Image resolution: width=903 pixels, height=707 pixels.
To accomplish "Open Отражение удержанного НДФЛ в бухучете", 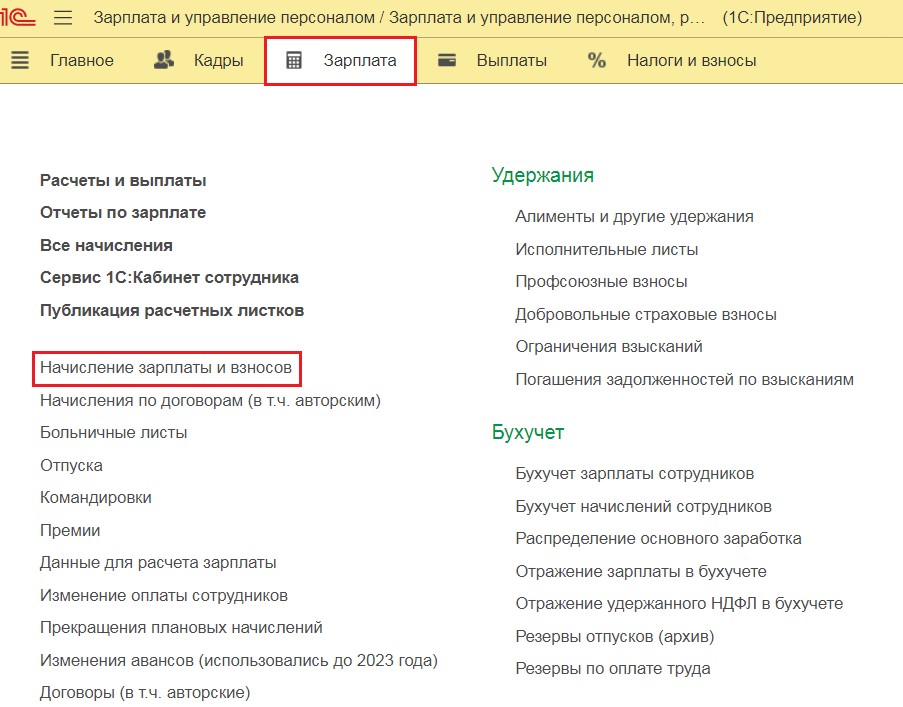I will [679, 603].
